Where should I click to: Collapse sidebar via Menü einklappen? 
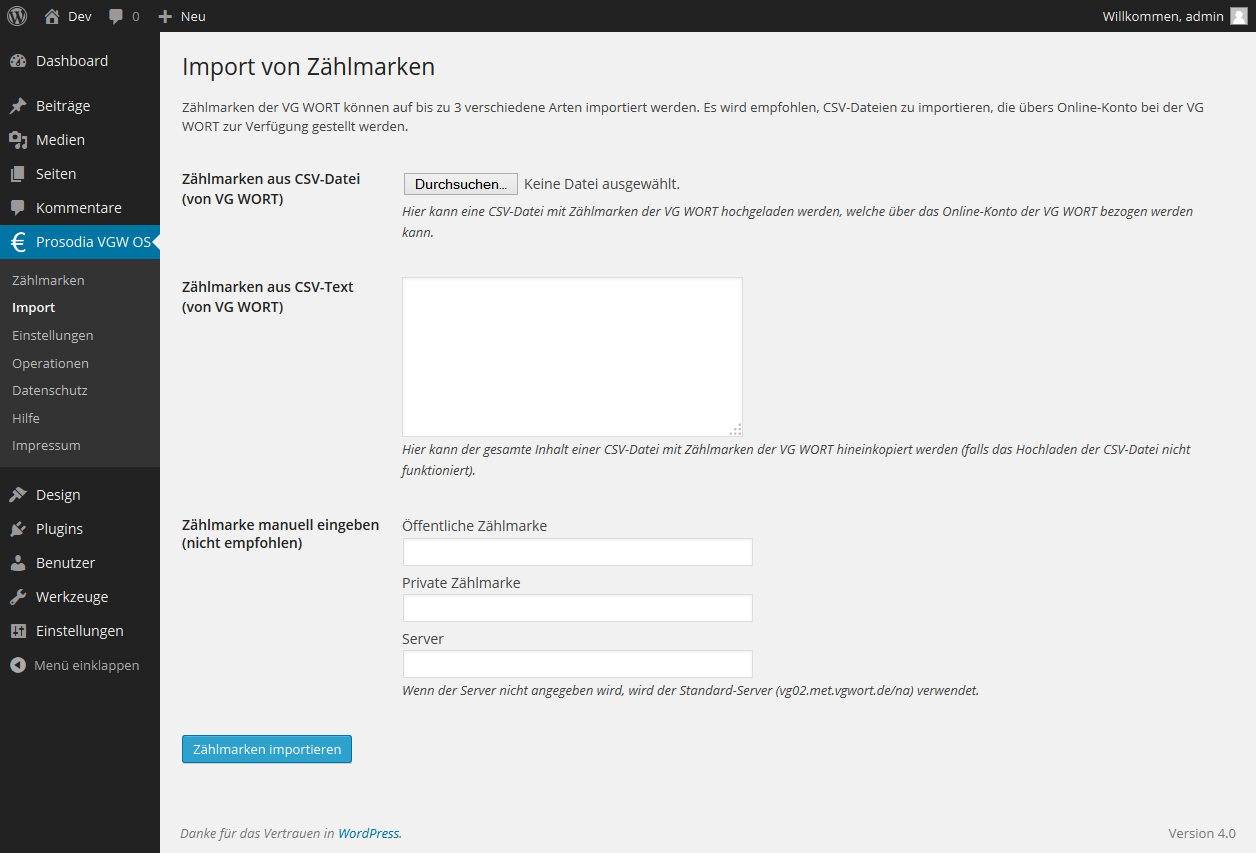tap(86, 665)
